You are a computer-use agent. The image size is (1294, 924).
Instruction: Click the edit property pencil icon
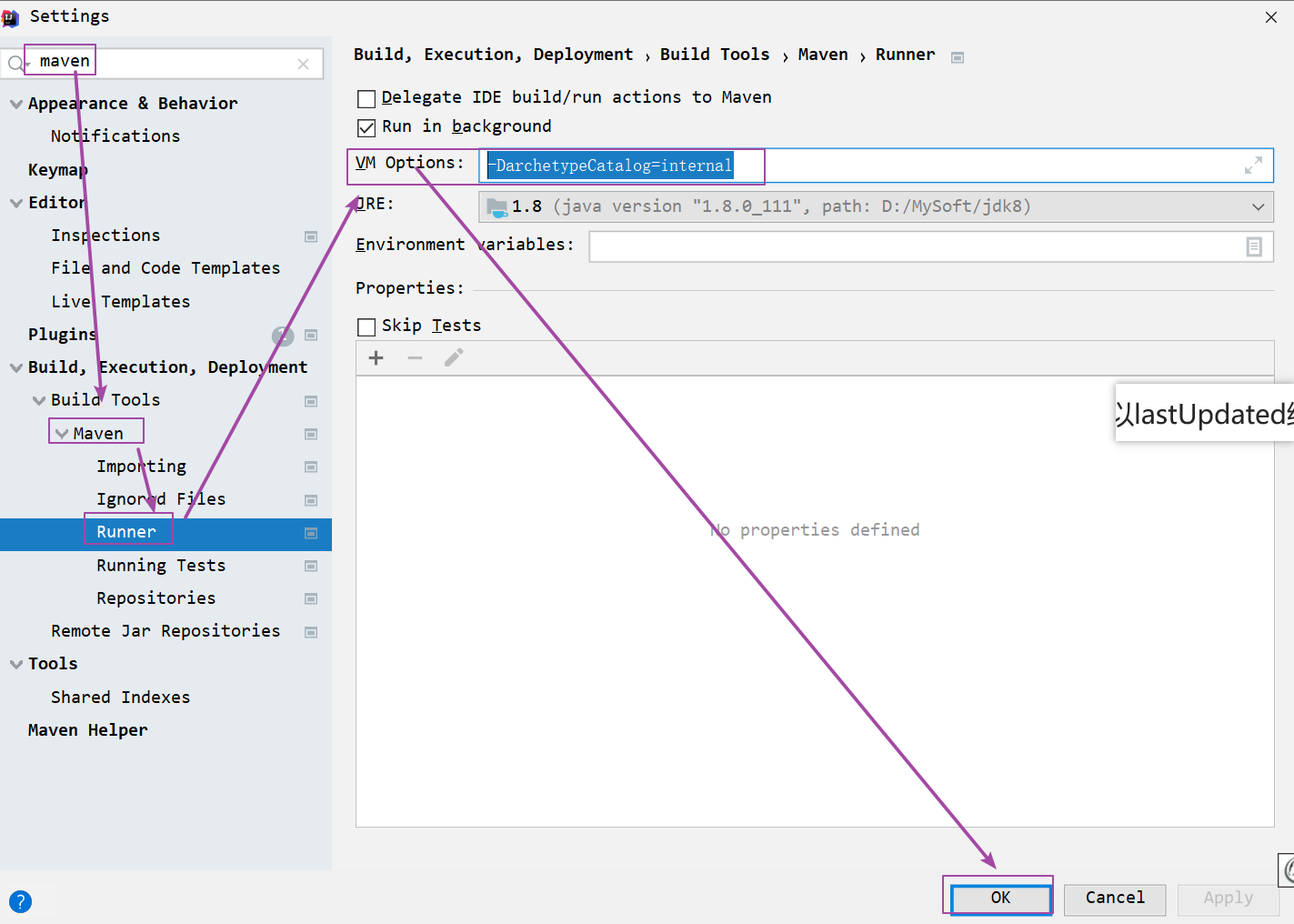(454, 358)
